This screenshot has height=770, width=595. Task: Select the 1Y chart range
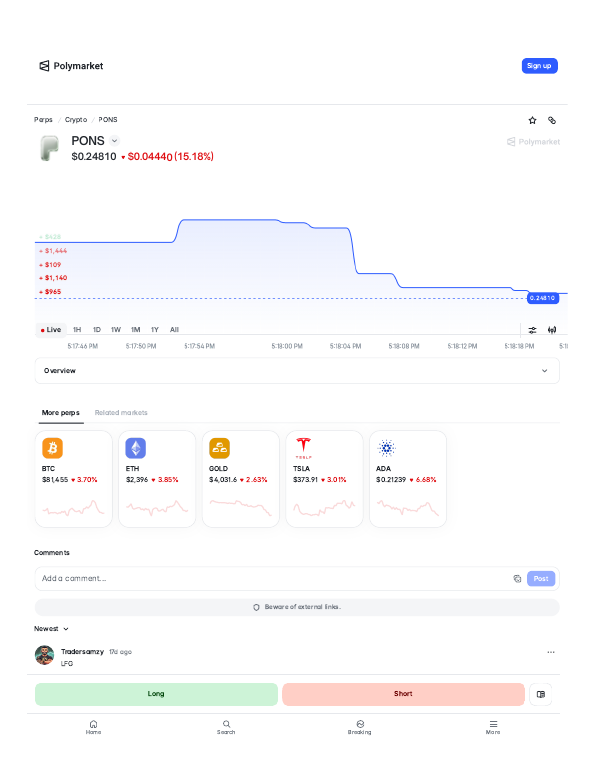155,330
